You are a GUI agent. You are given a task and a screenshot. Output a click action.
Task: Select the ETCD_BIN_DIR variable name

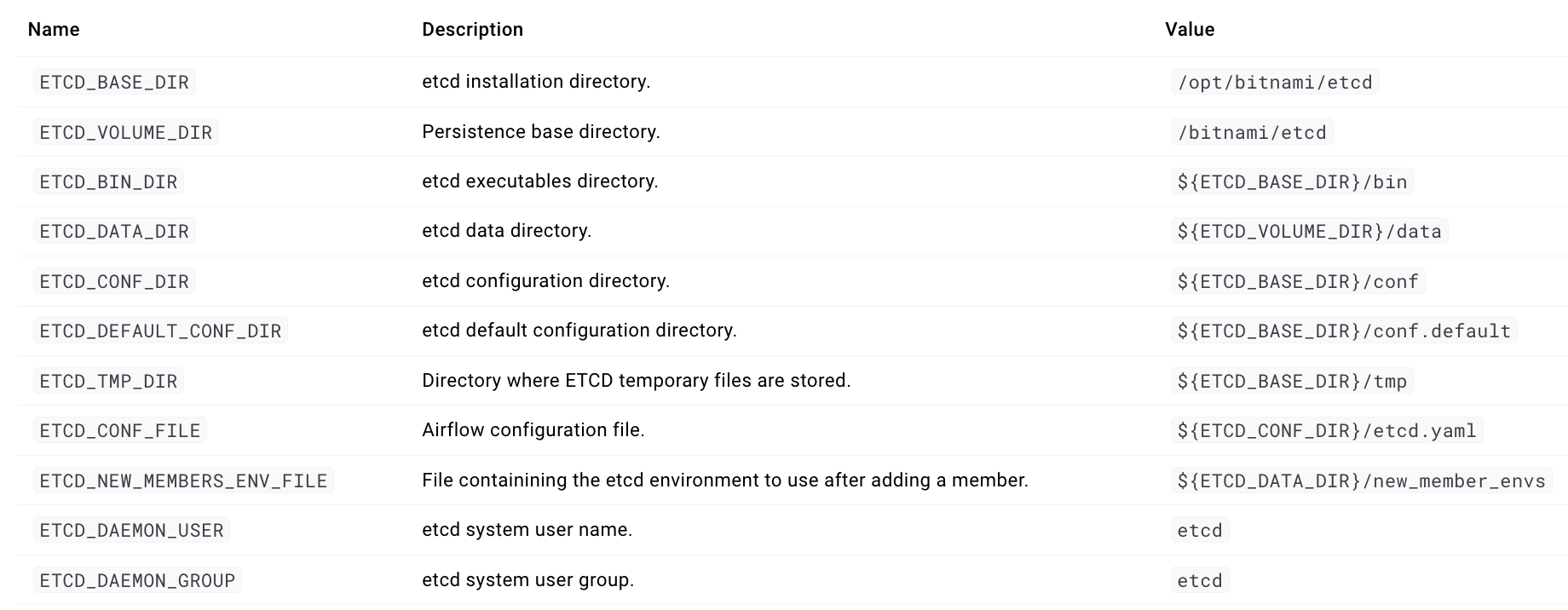(108, 182)
